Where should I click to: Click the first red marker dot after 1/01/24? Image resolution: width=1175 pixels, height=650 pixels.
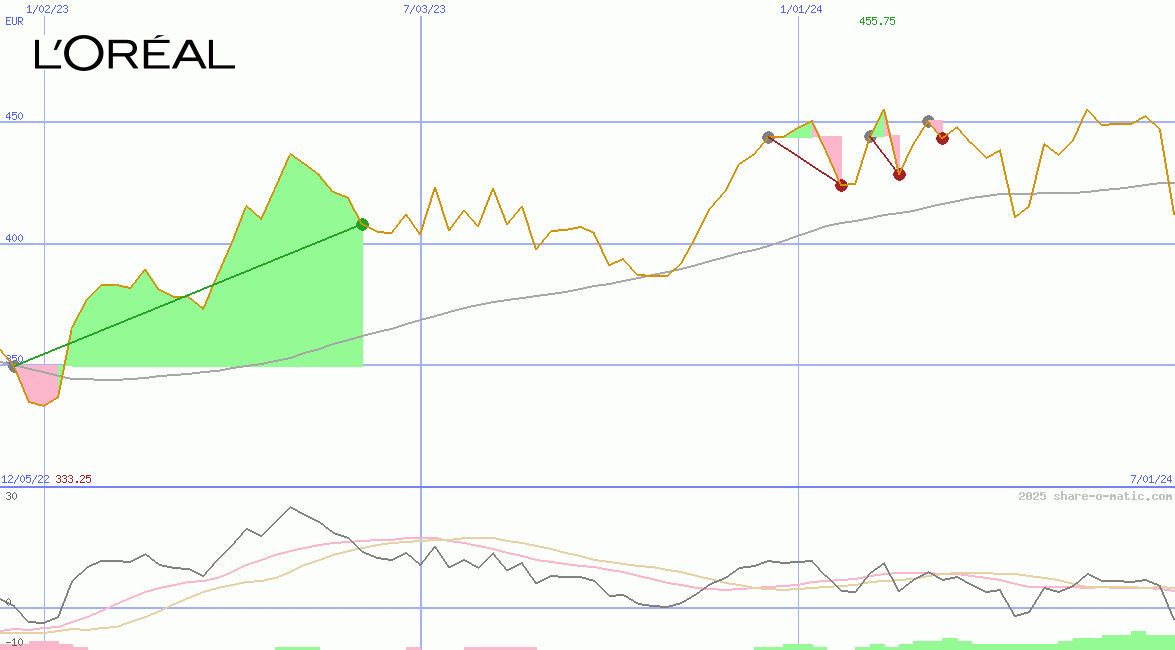[x=841, y=185]
